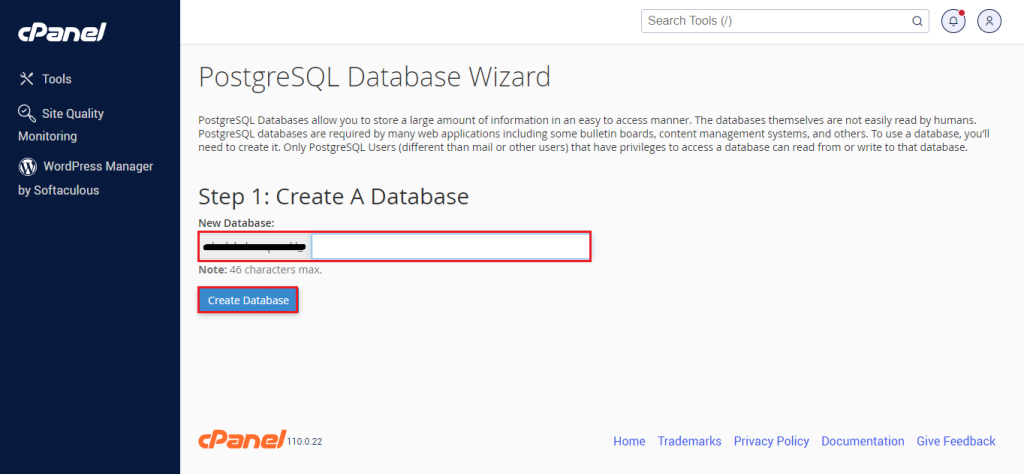Open WordPress Manager by Softaculous

click(86, 178)
